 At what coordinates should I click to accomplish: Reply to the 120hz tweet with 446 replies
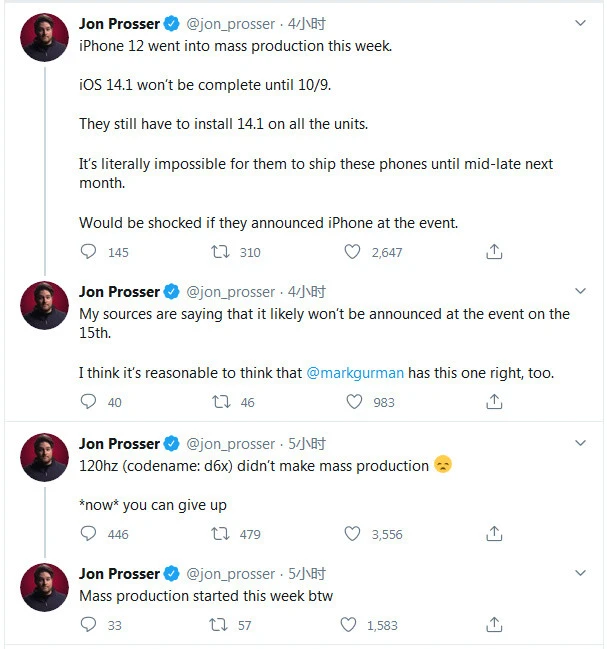click(x=89, y=534)
